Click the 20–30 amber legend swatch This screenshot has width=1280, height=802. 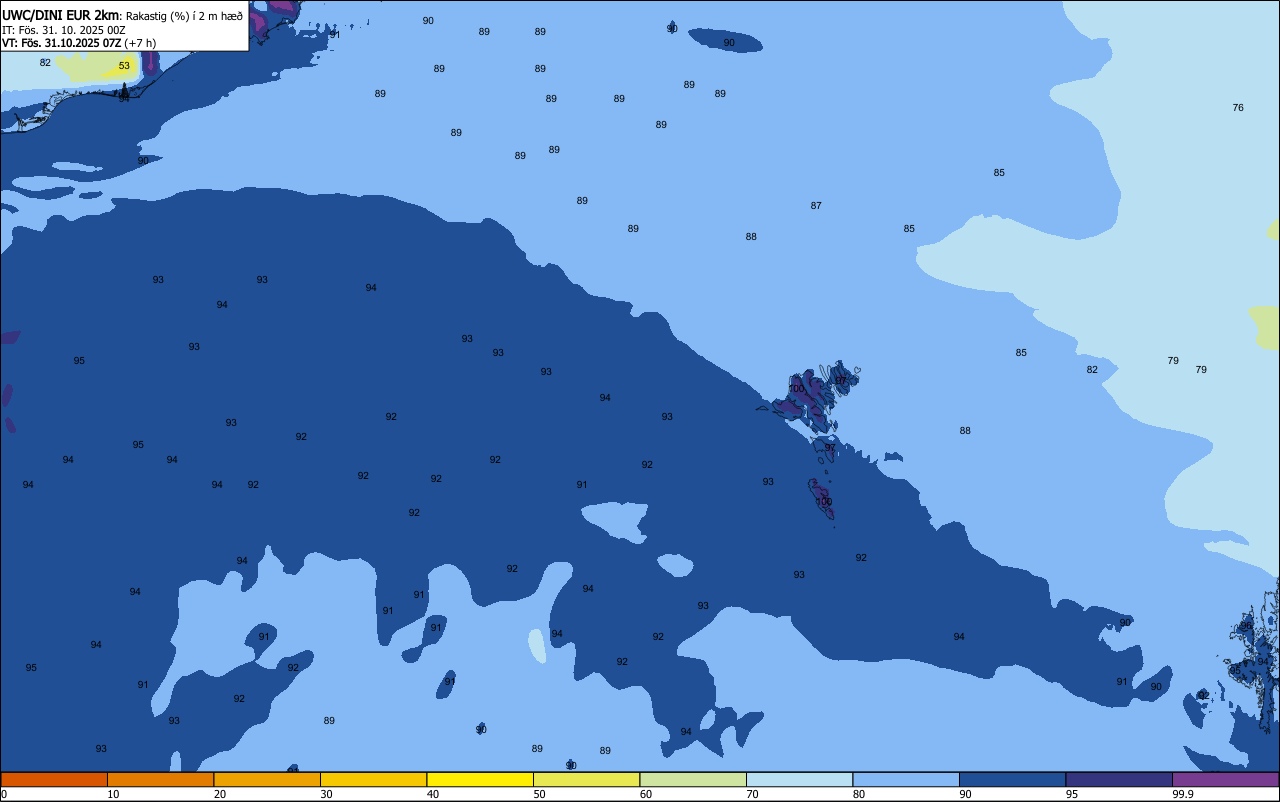pyautogui.click(x=267, y=779)
